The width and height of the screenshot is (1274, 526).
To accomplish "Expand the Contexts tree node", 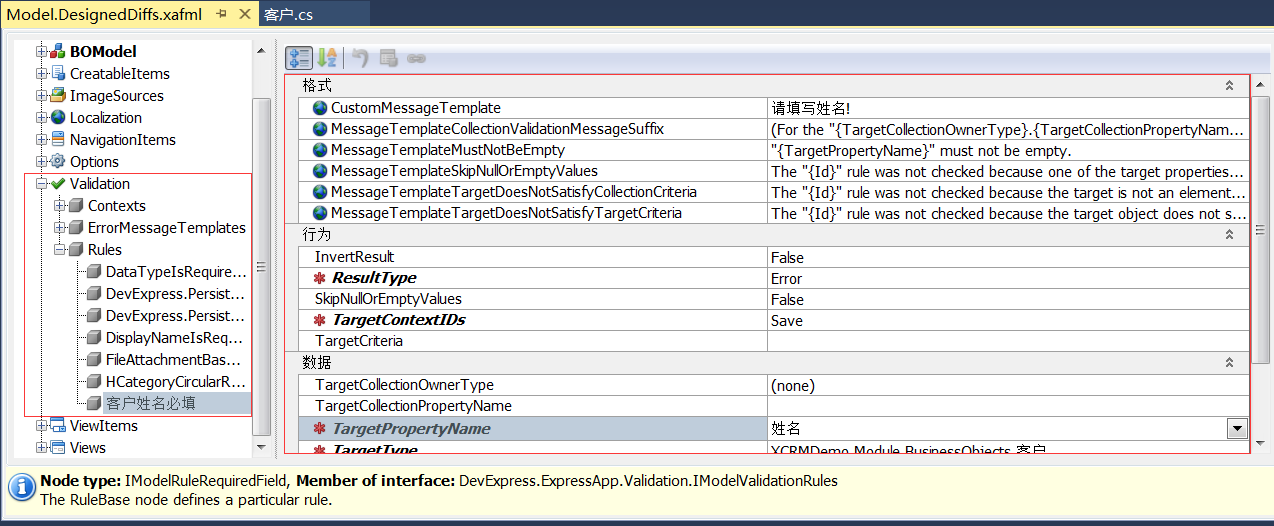I will [x=60, y=205].
